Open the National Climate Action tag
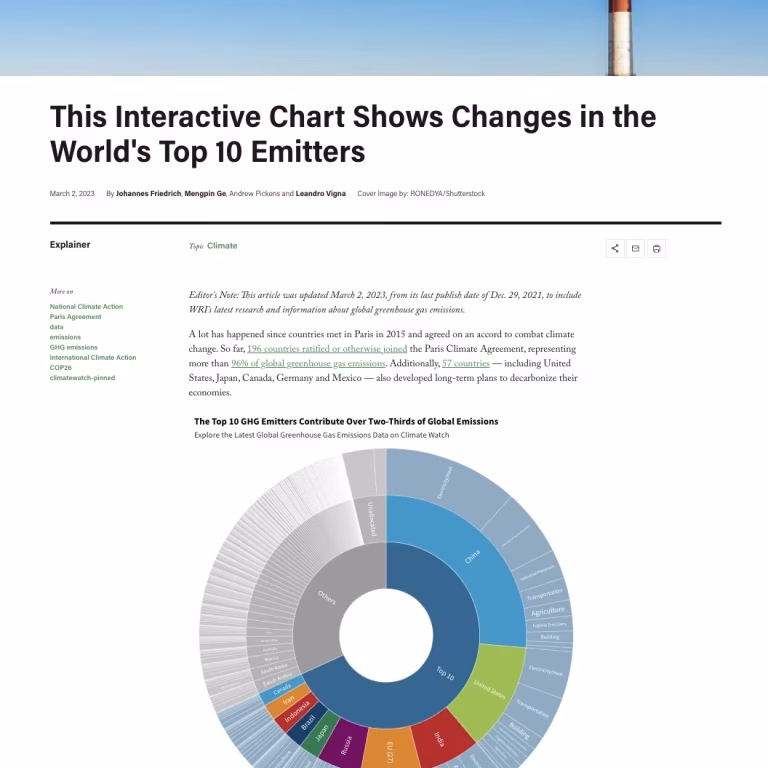The width and height of the screenshot is (768, 768). pyautogui.click(x=86, y=307)
